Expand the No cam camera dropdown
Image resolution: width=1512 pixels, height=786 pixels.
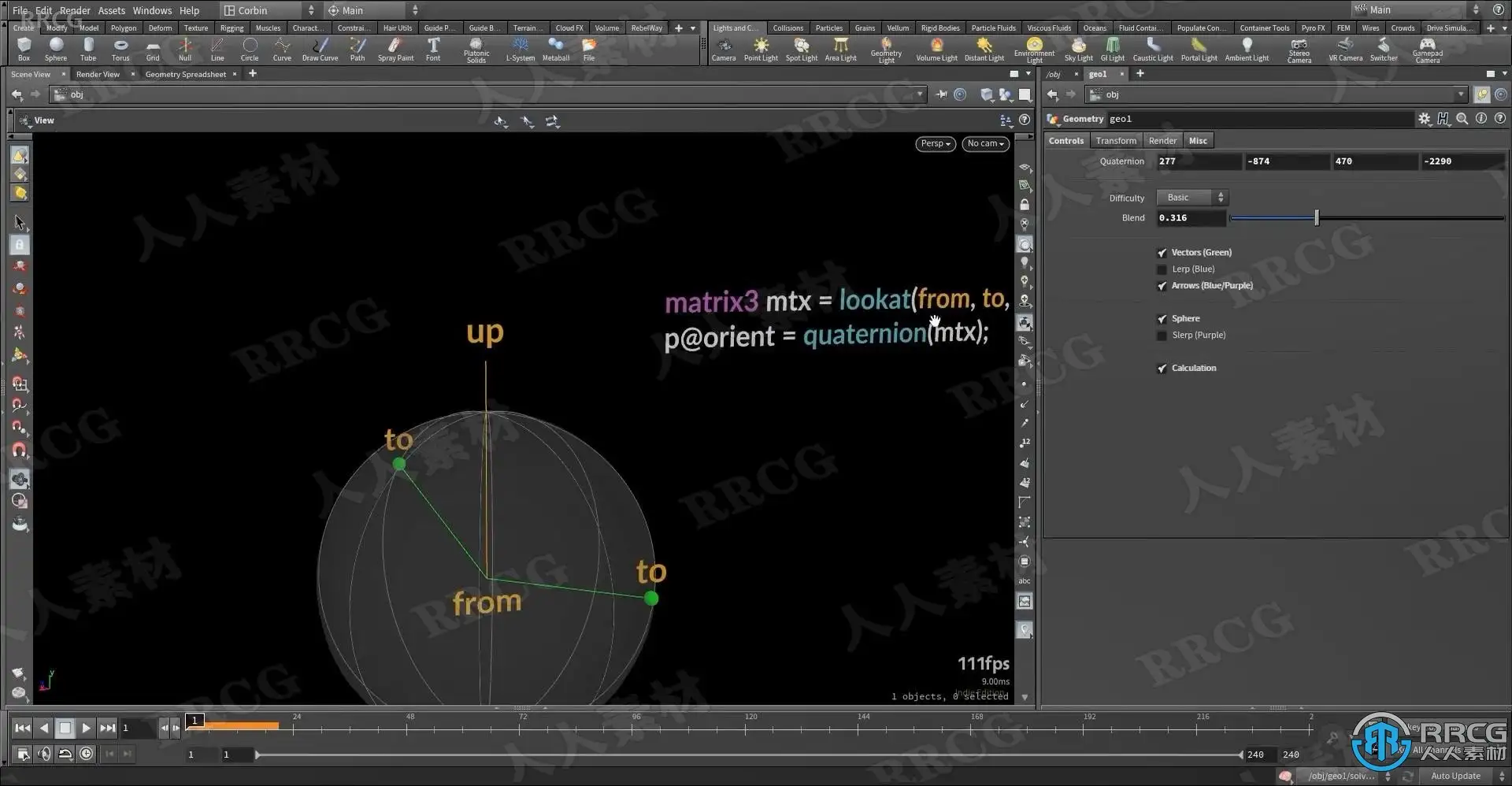985,143
